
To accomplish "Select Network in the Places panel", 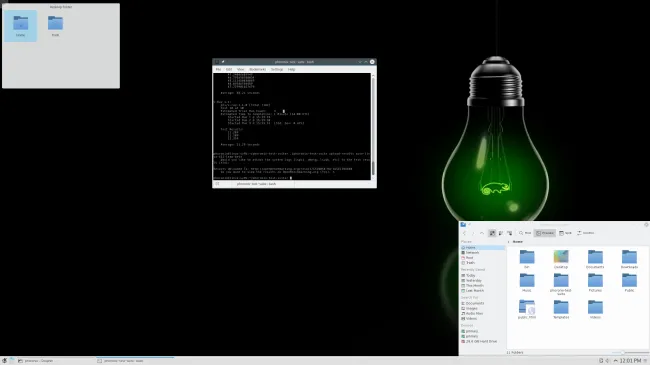I will 472,253.
